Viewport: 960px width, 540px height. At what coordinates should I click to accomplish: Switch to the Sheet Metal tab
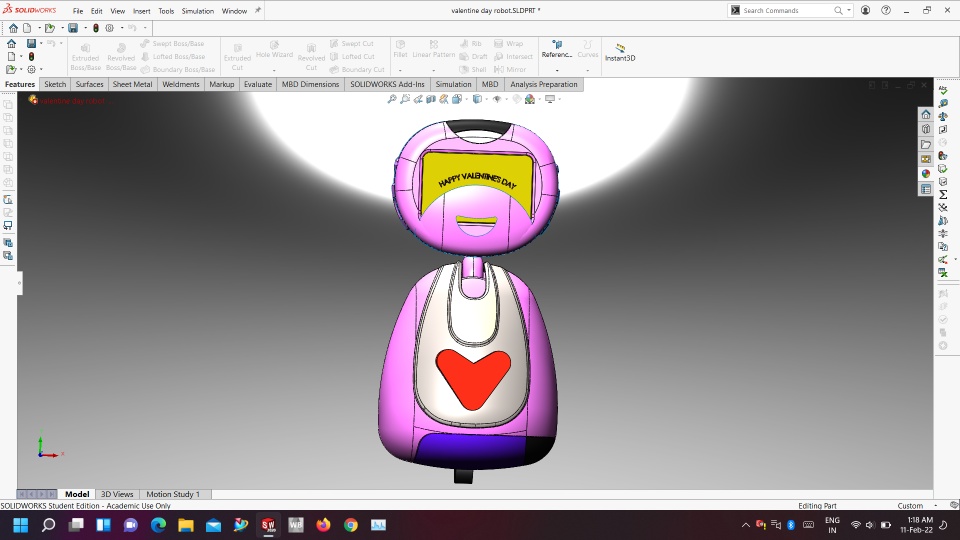(132, 85)
